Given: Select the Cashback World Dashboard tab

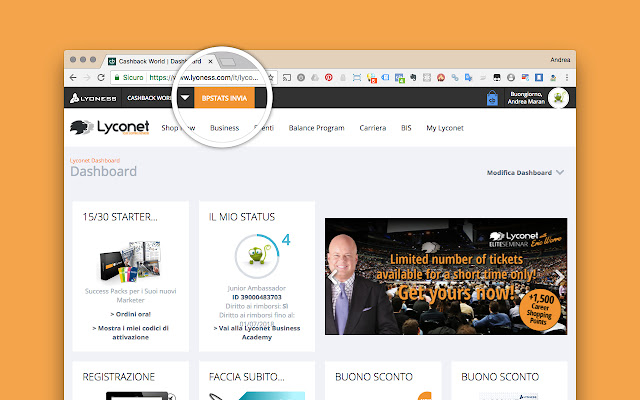Looking at the screenshot, I should [x=159, y=61].
